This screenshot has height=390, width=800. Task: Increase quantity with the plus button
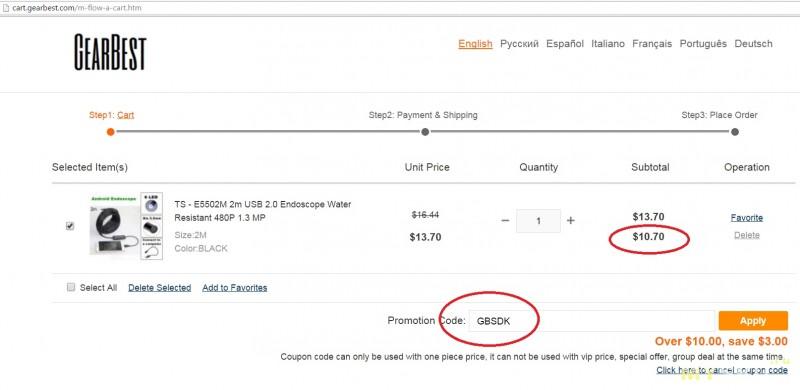coord(570,221)
